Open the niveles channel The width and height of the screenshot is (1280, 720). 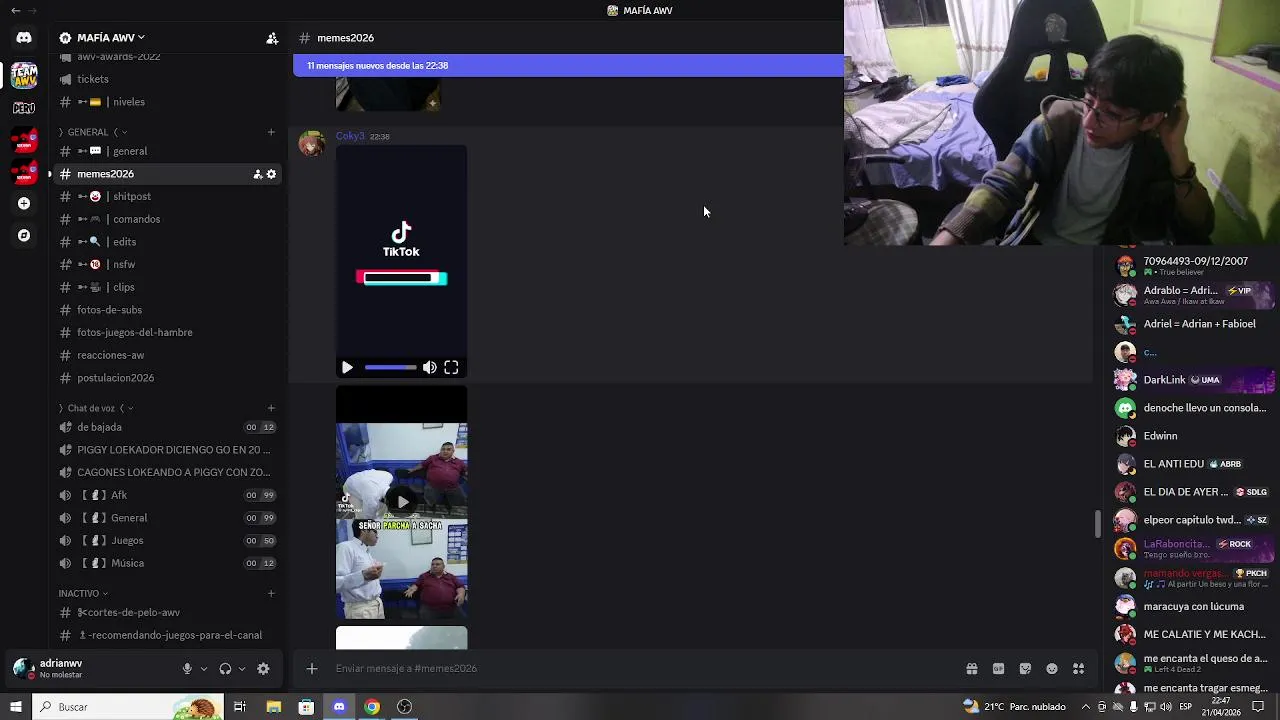(x=169, y=102)
